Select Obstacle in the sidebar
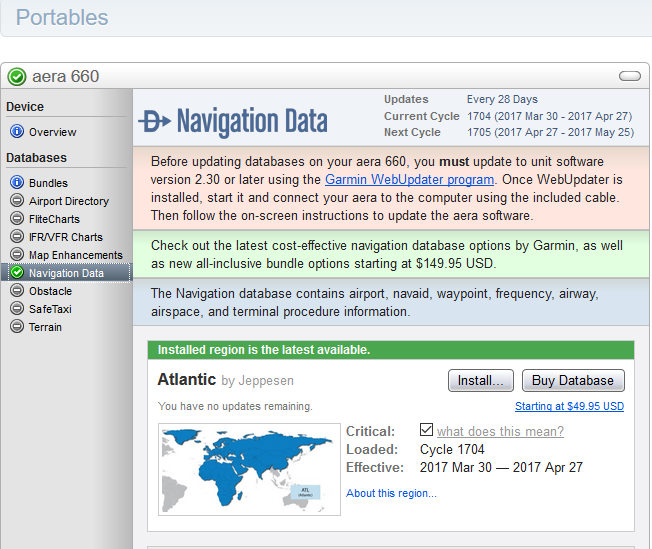 (50, 291)
